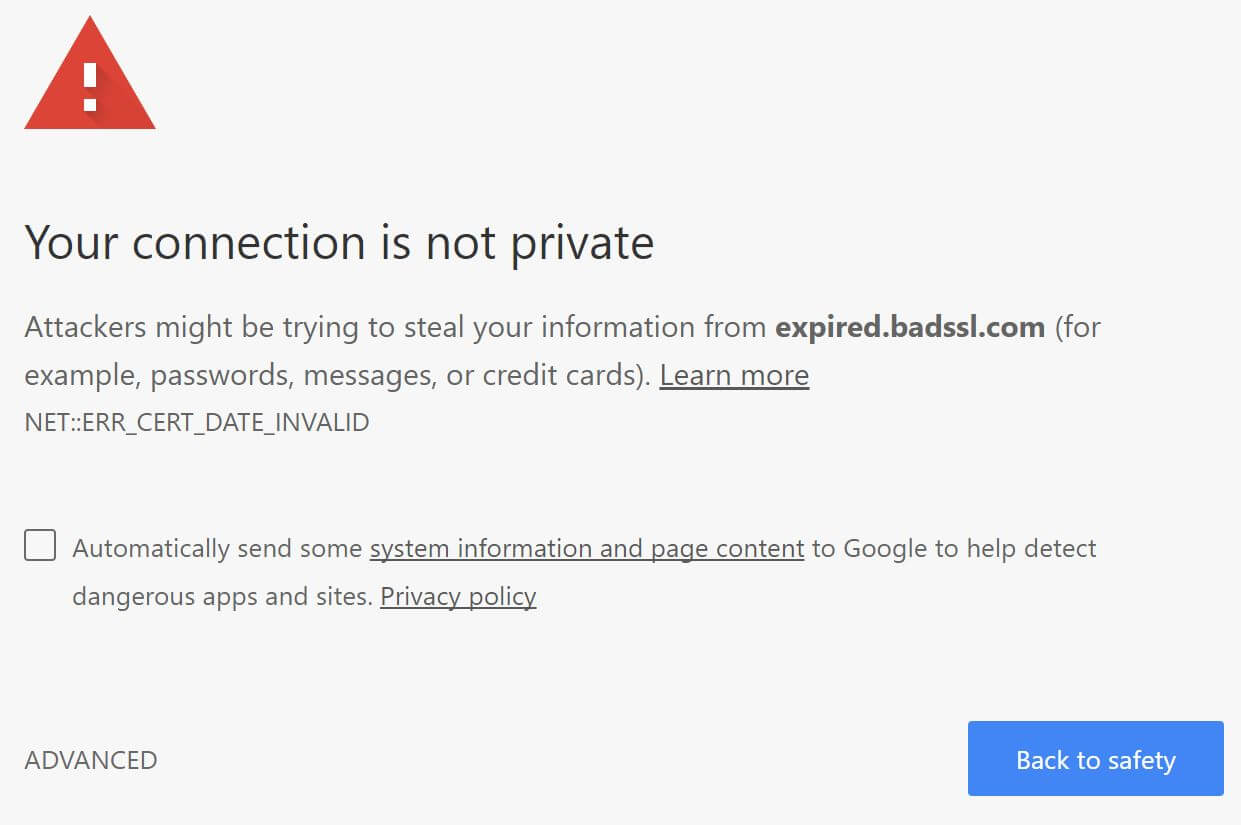
Task: Click the word 'Attackers' in the warning
Action: tap(86, 327)
